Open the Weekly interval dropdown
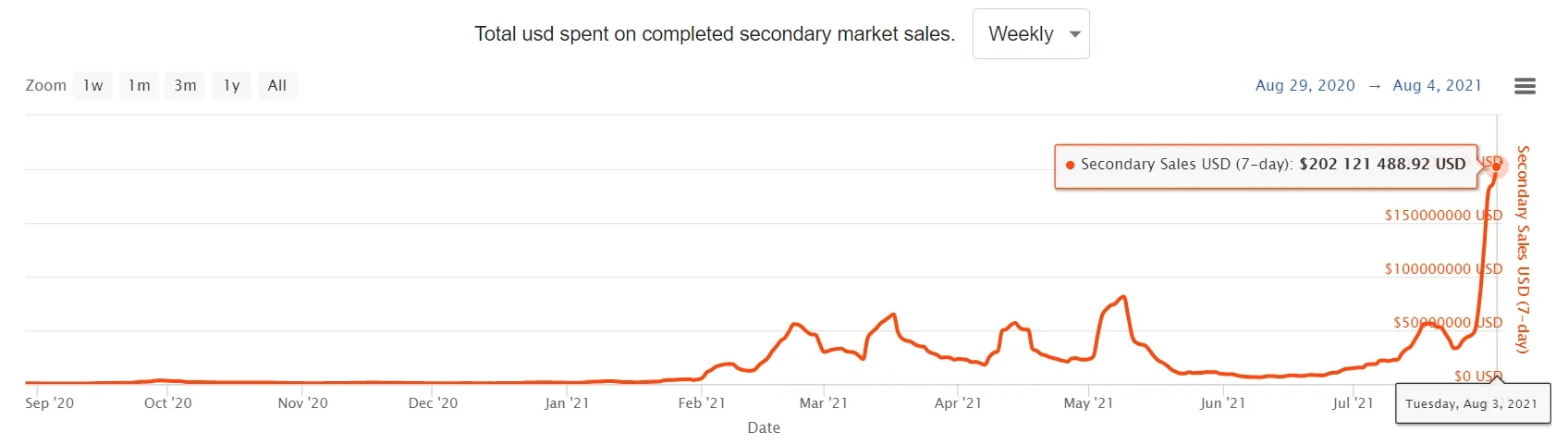 coord(1030,34)
